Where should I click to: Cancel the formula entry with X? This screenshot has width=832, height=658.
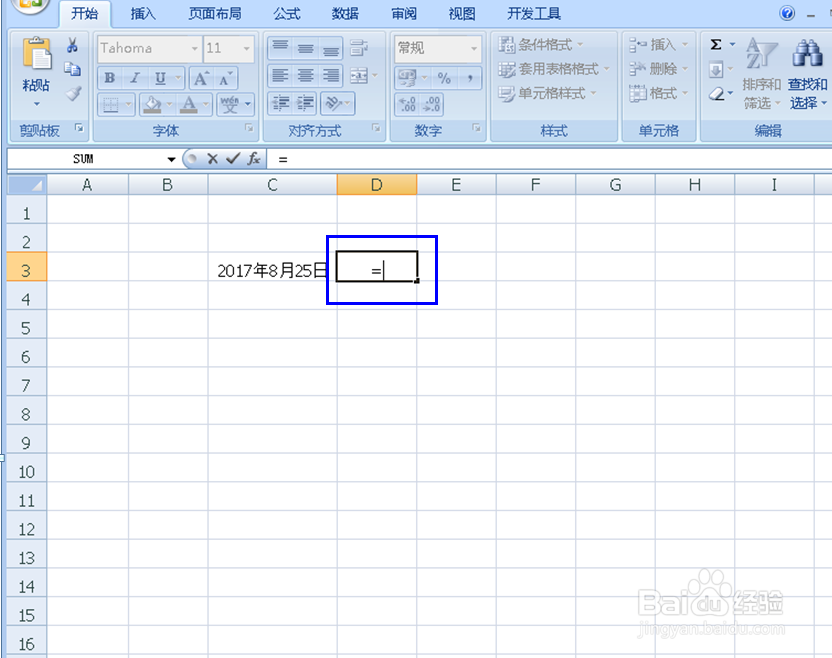212,159
